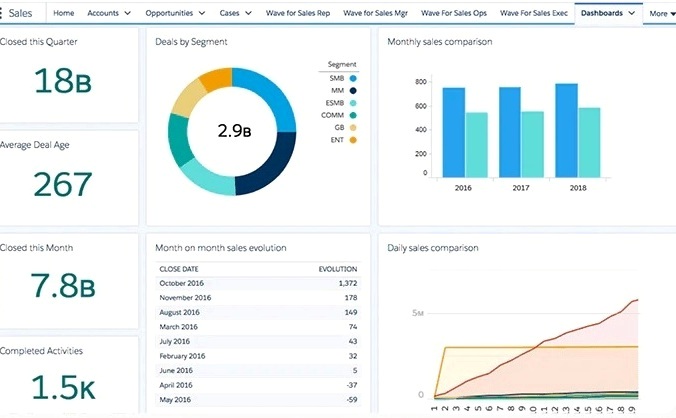Select the Dashboards tab
Viewport: 676px width, 418px height.
601,13
